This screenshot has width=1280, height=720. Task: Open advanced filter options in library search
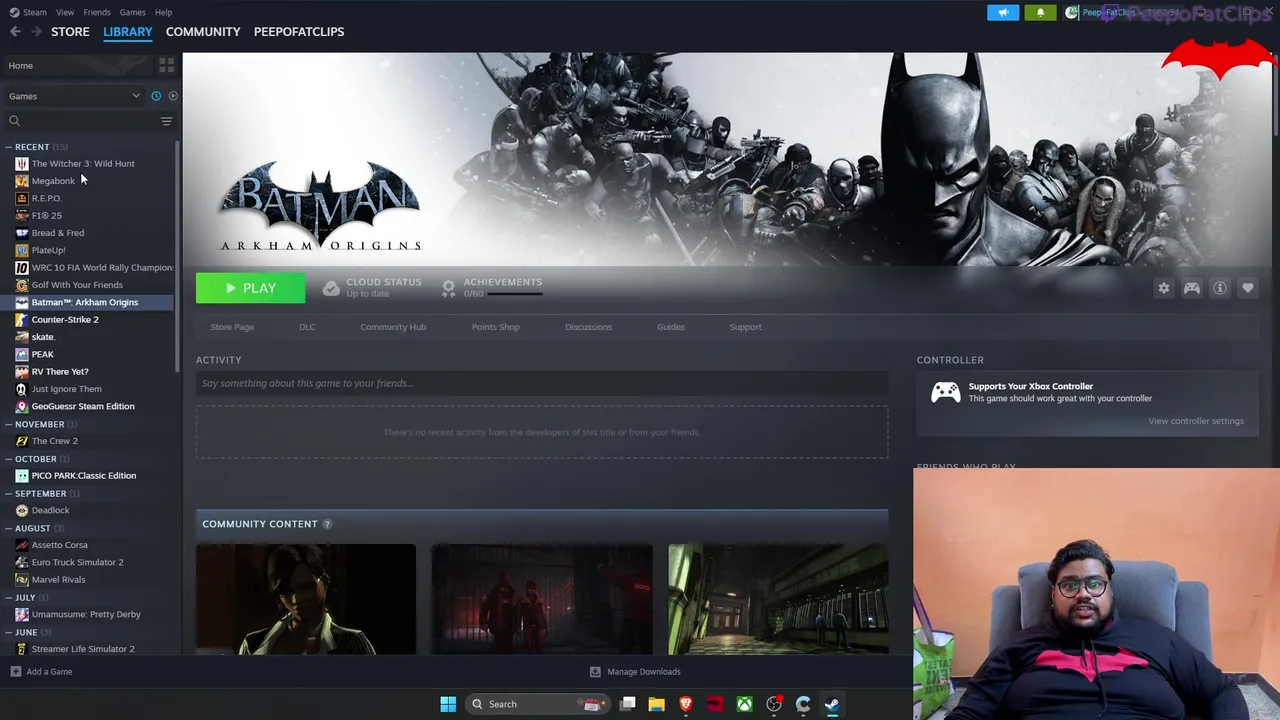pyautogui.click(x=166, y=121)
